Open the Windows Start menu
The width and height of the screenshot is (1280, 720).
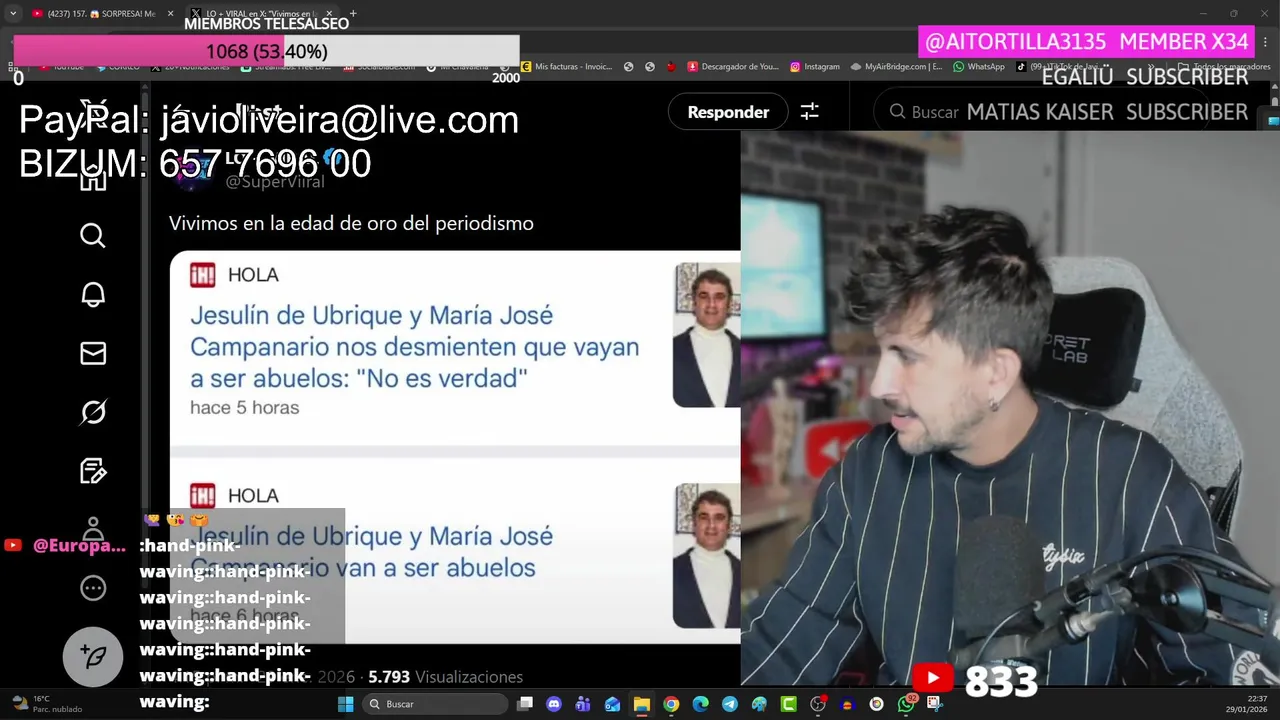pos(345,704)
